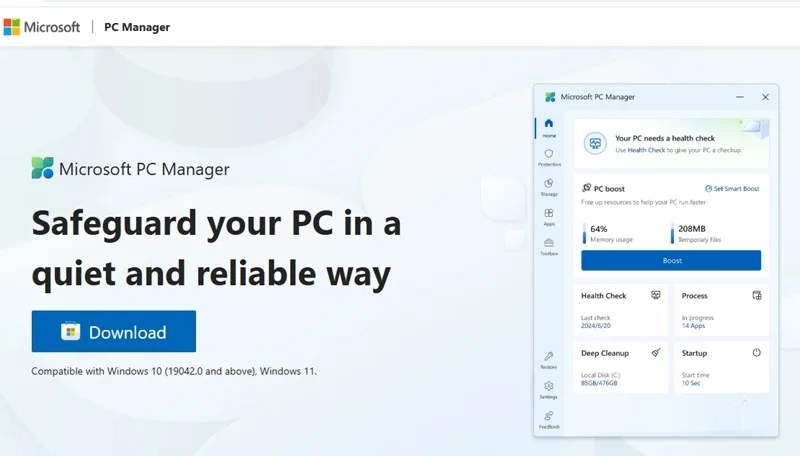This screenshot has height=456, width=800.
Task: Open the Process card
Action: click(x=721, y=310)
